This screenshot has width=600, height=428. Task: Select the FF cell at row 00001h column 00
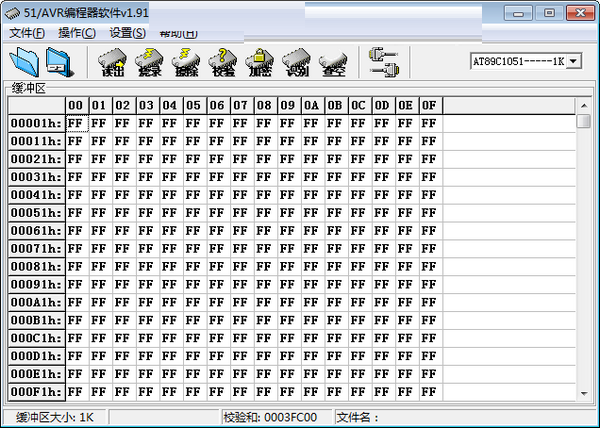[77, 123]
